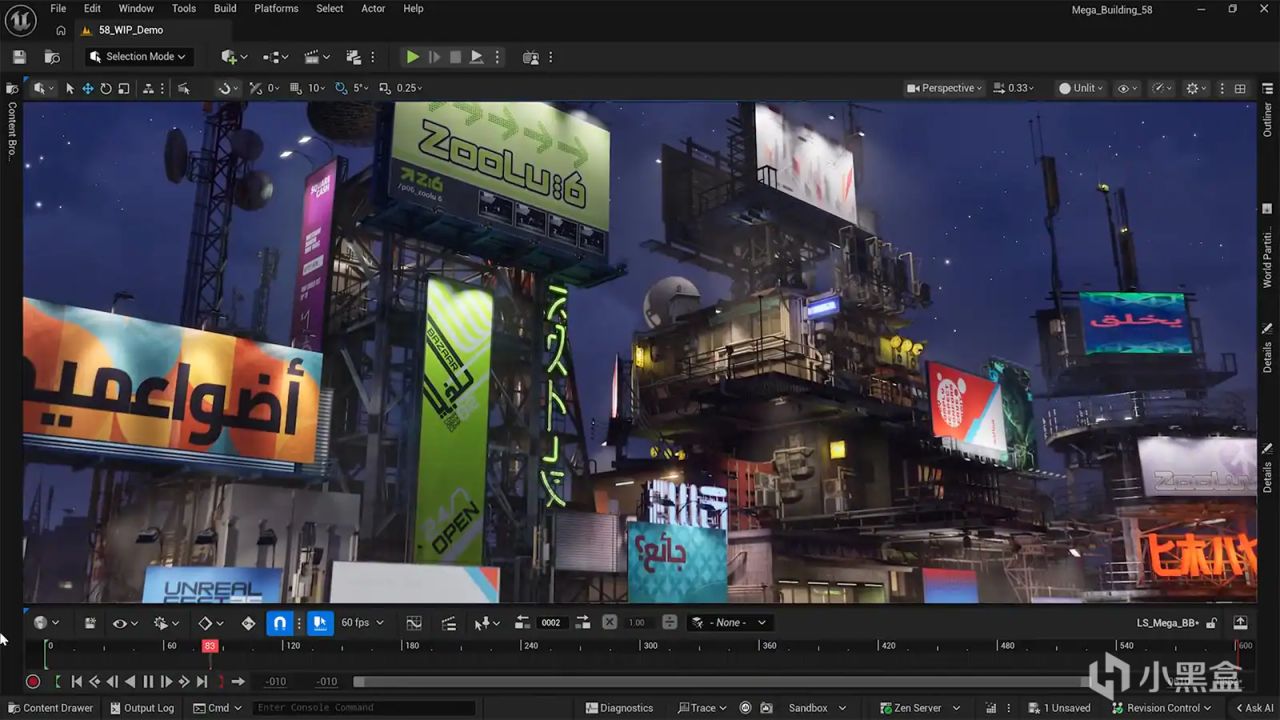Screen dimensions: 1280x720
Task: Open the None sequence camera dropdown
Action: [x=729, y=623]
